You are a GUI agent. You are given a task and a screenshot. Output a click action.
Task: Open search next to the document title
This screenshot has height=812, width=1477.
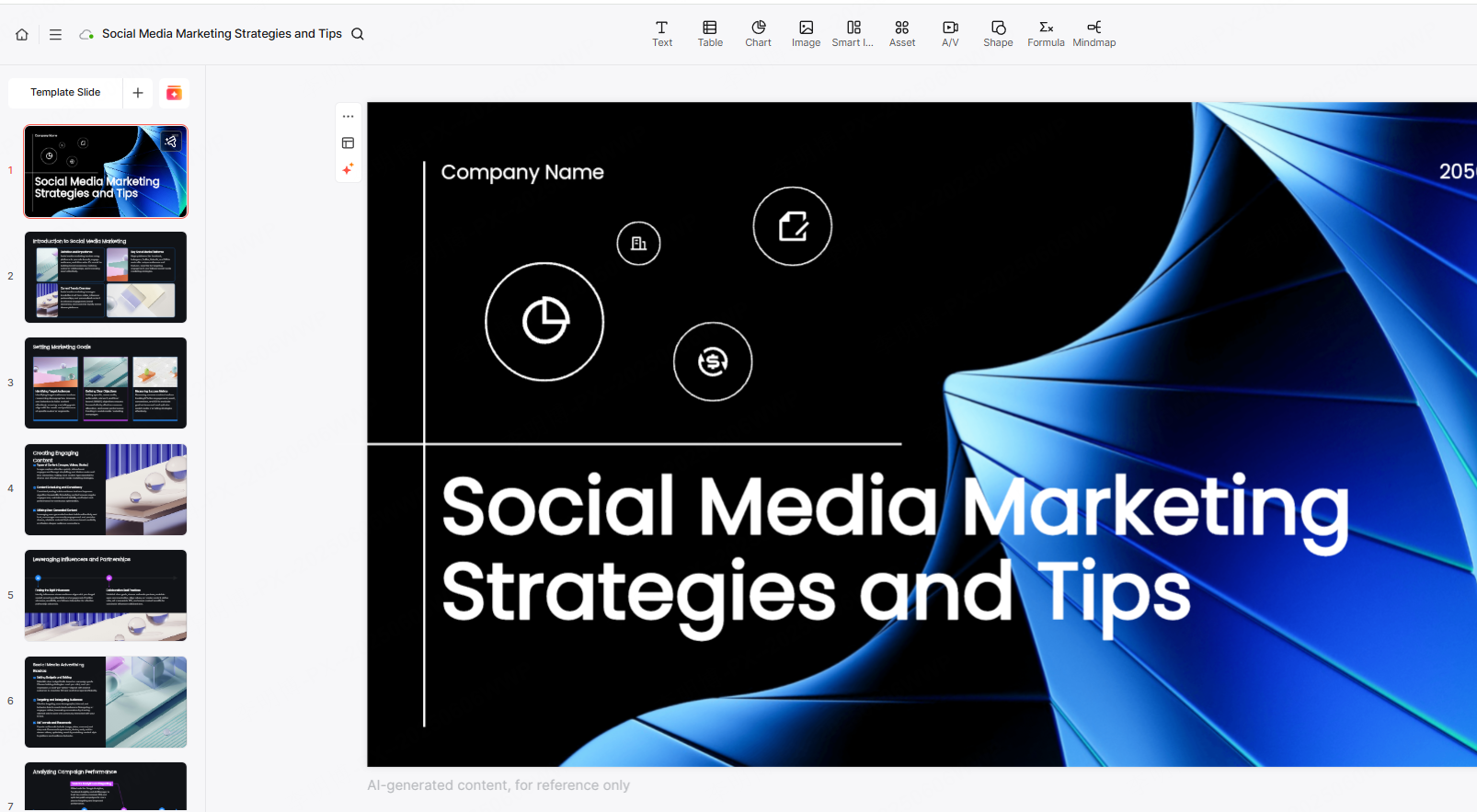tap(358, 34)
